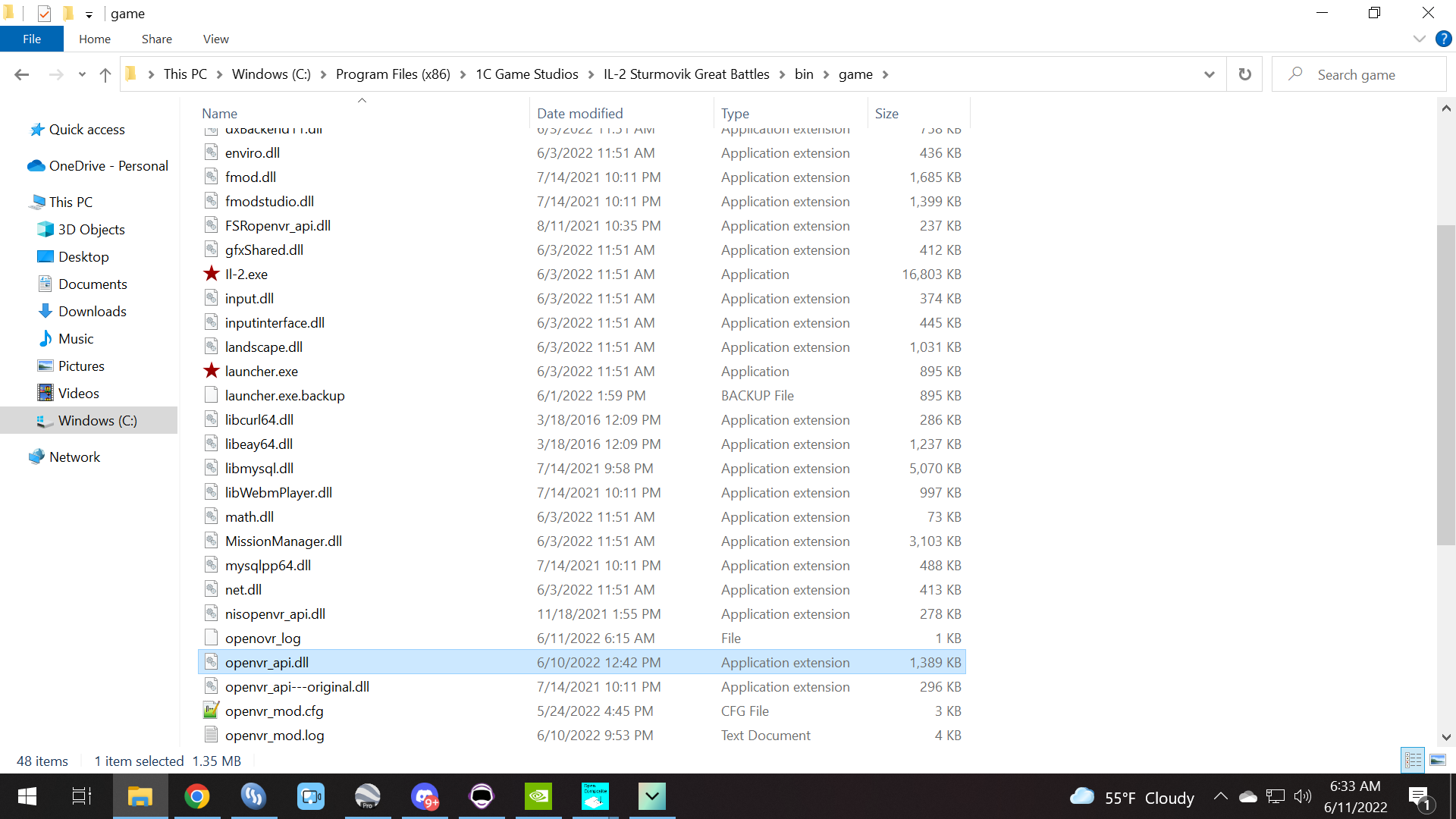The width and height of the screenshot is (1456, 819).
Task: Select This PC breadcrumb segment
Action: [x=185, y=74]
